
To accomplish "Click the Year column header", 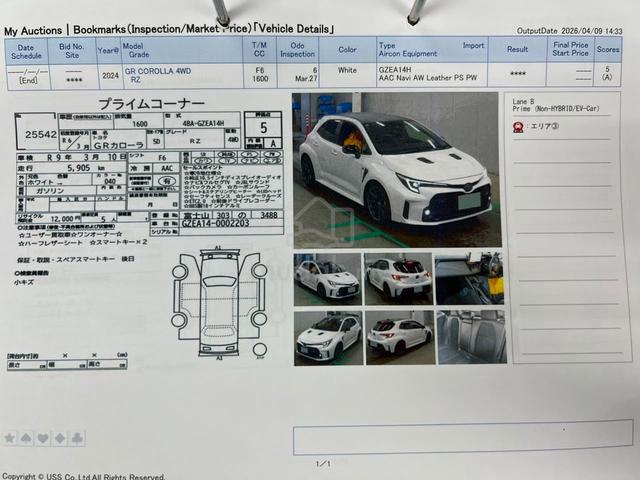I will [x=109, y=51].
